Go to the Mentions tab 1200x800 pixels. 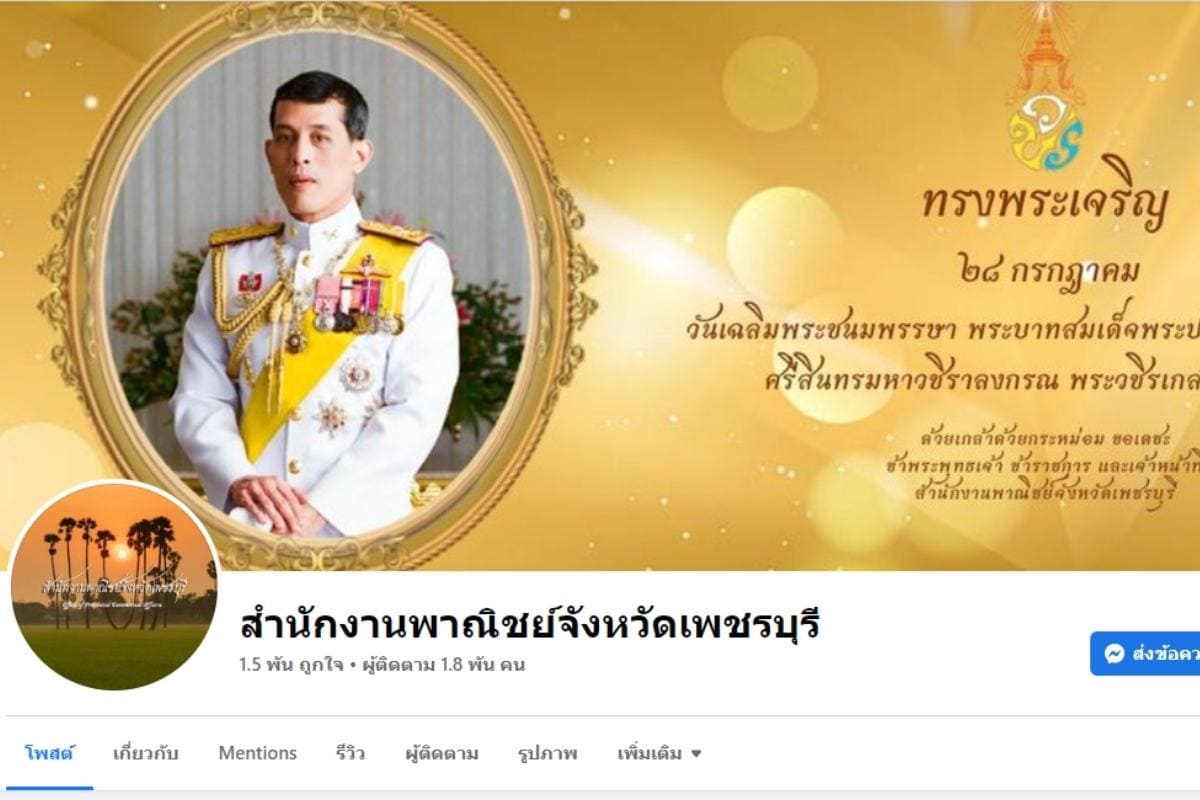(x=257, y=753)
